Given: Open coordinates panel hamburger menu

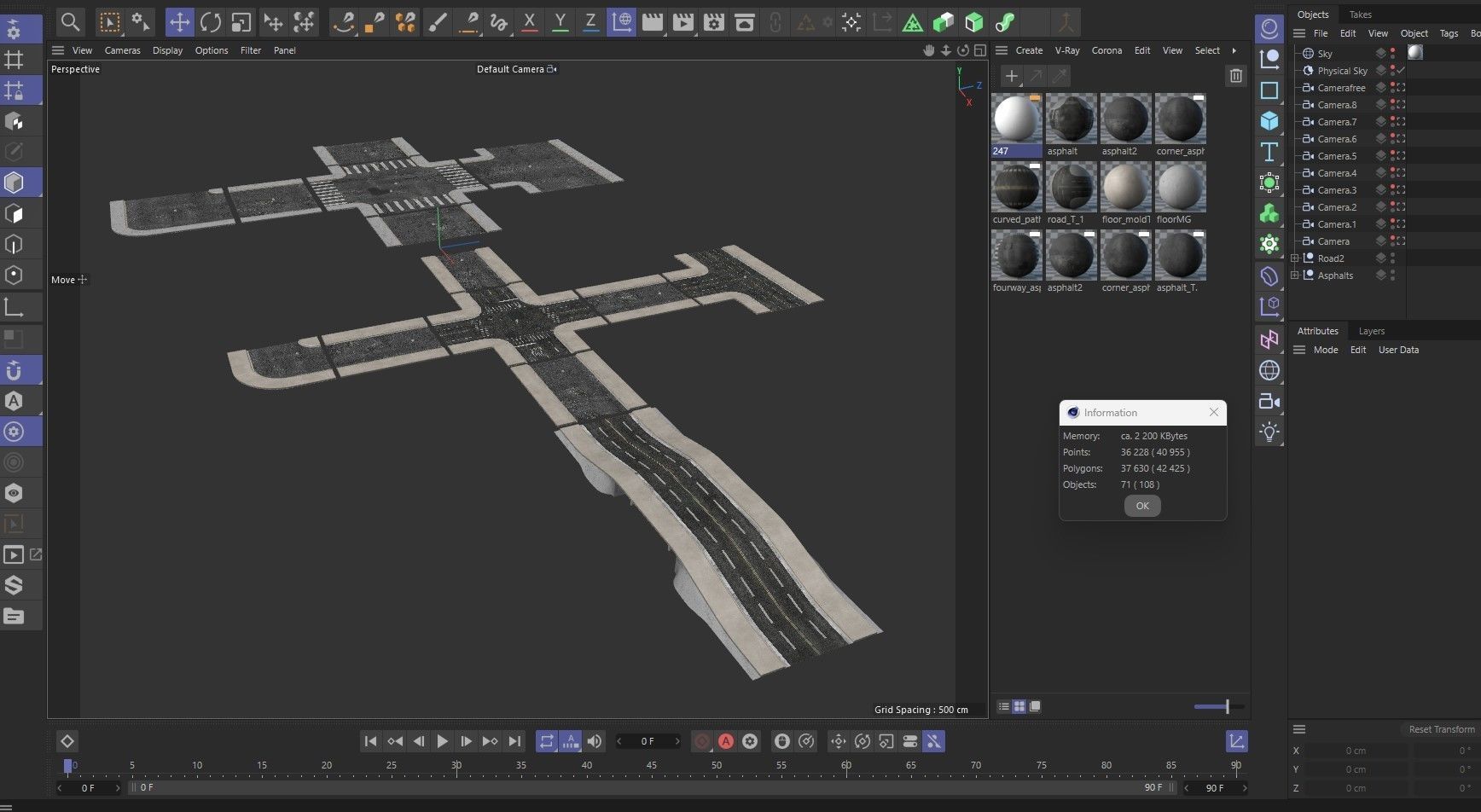Looking at the screenshot, I should (1299, 729).
